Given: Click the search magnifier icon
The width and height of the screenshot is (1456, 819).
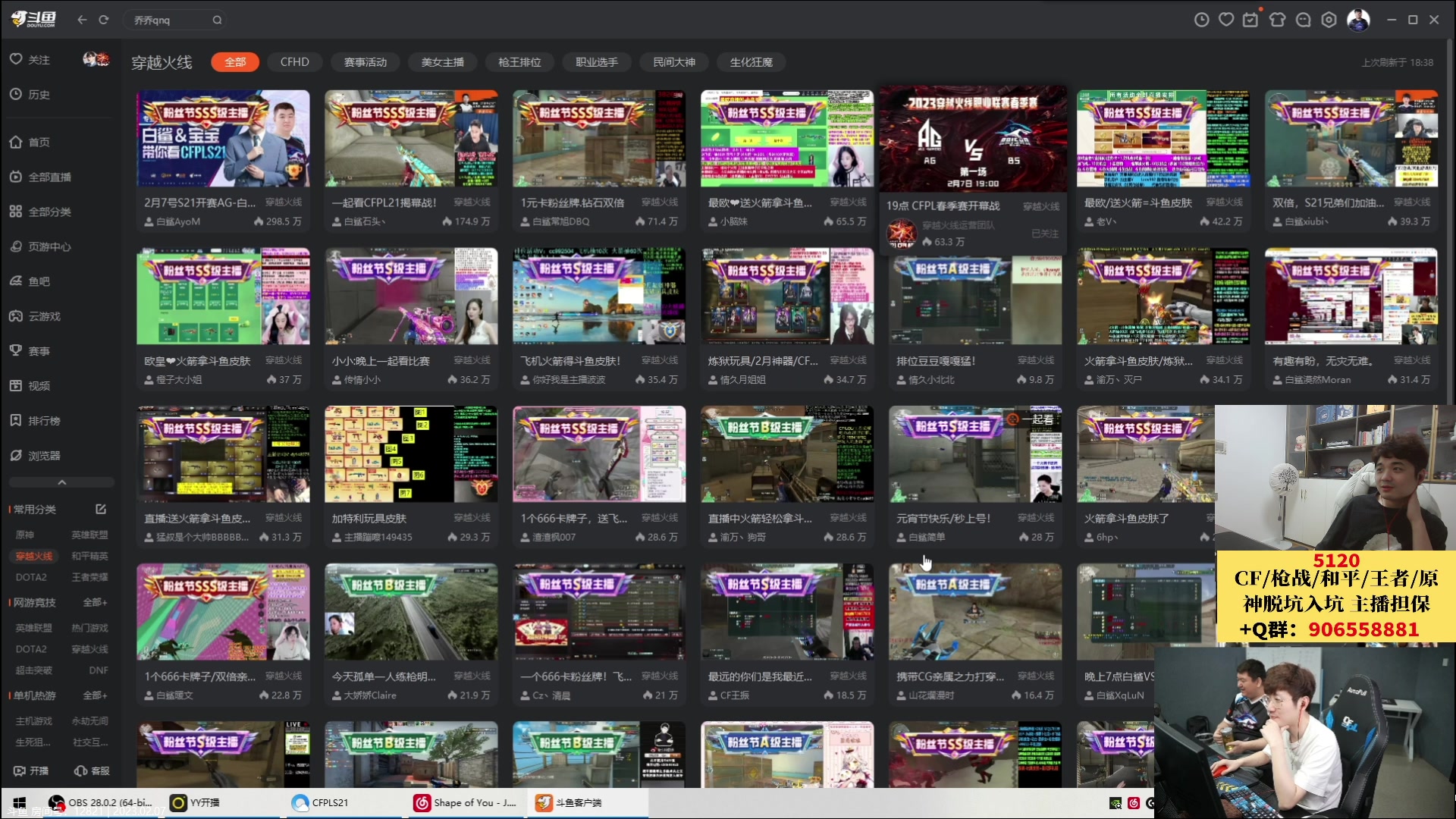Looking at the screenshot, I should point(217,20).
